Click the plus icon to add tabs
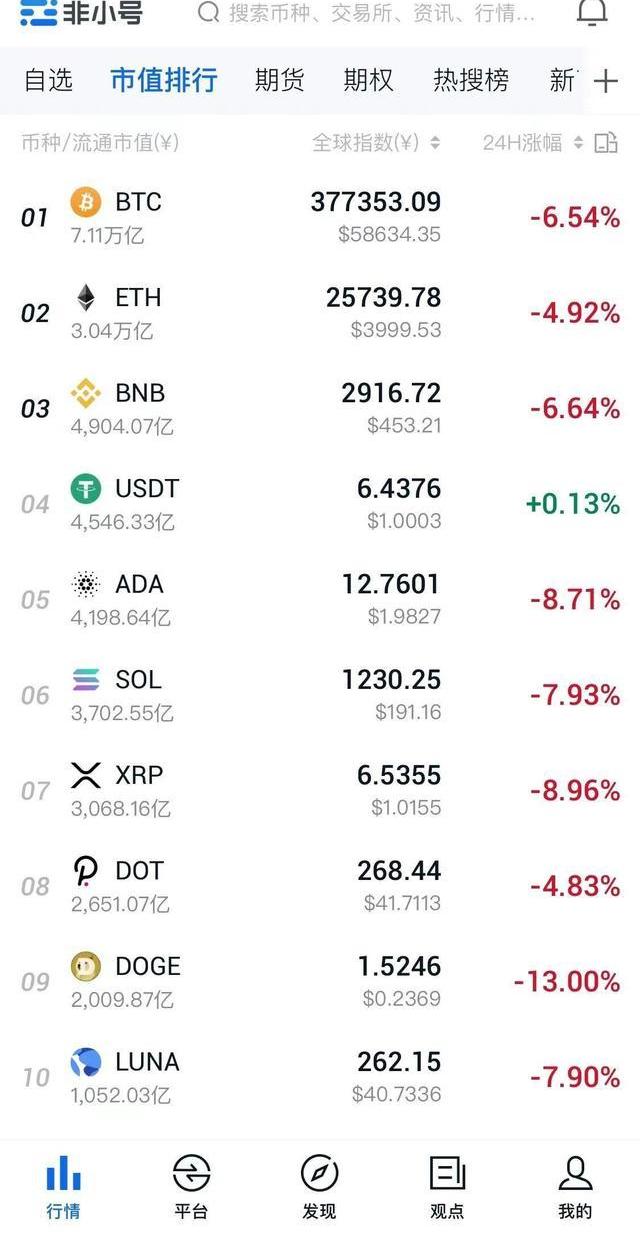The height and width of the screenshot is (1243, 640). pos(606,81)
